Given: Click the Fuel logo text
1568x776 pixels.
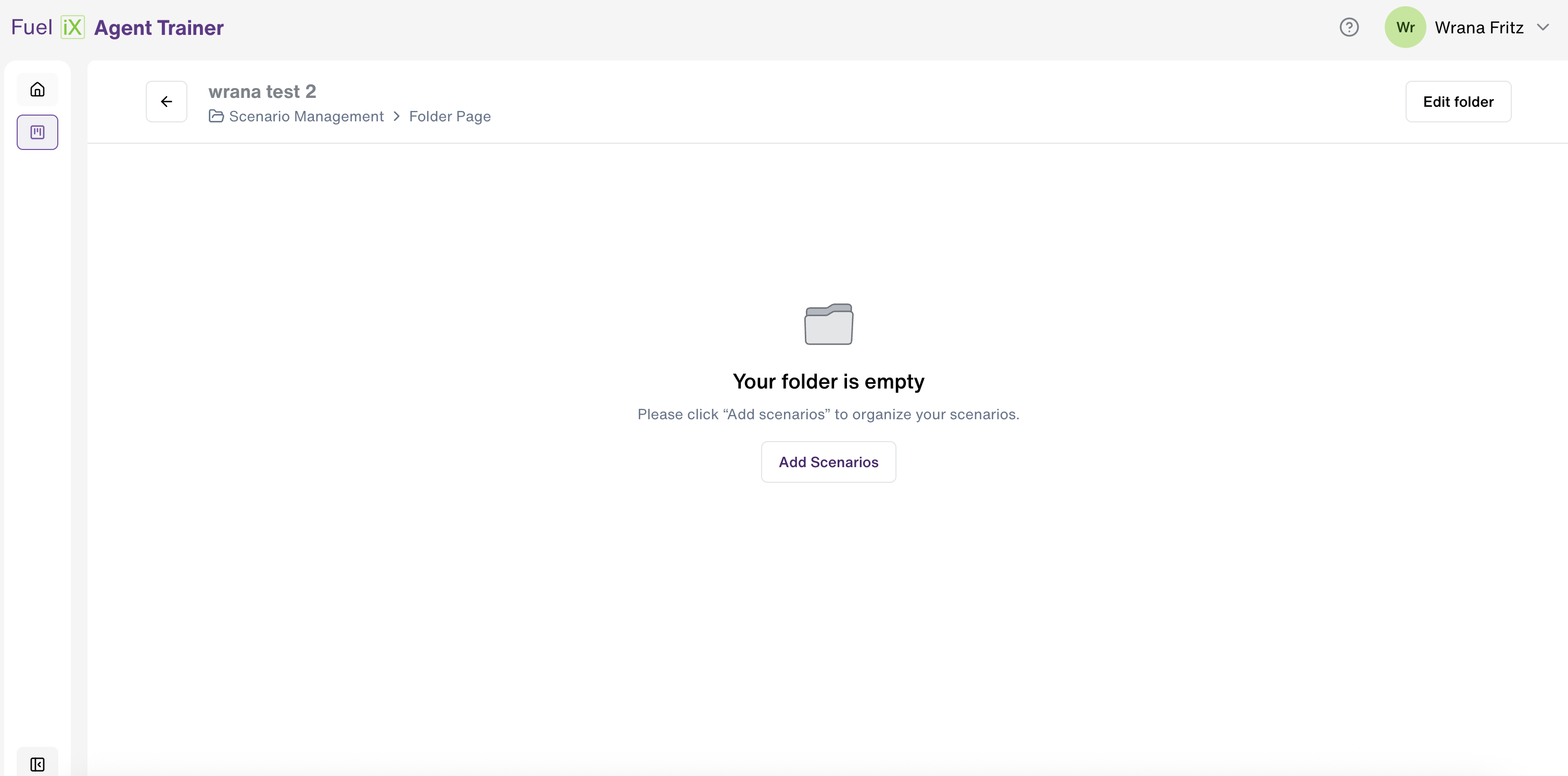Looking at the screenshot, I should point(32,28).
